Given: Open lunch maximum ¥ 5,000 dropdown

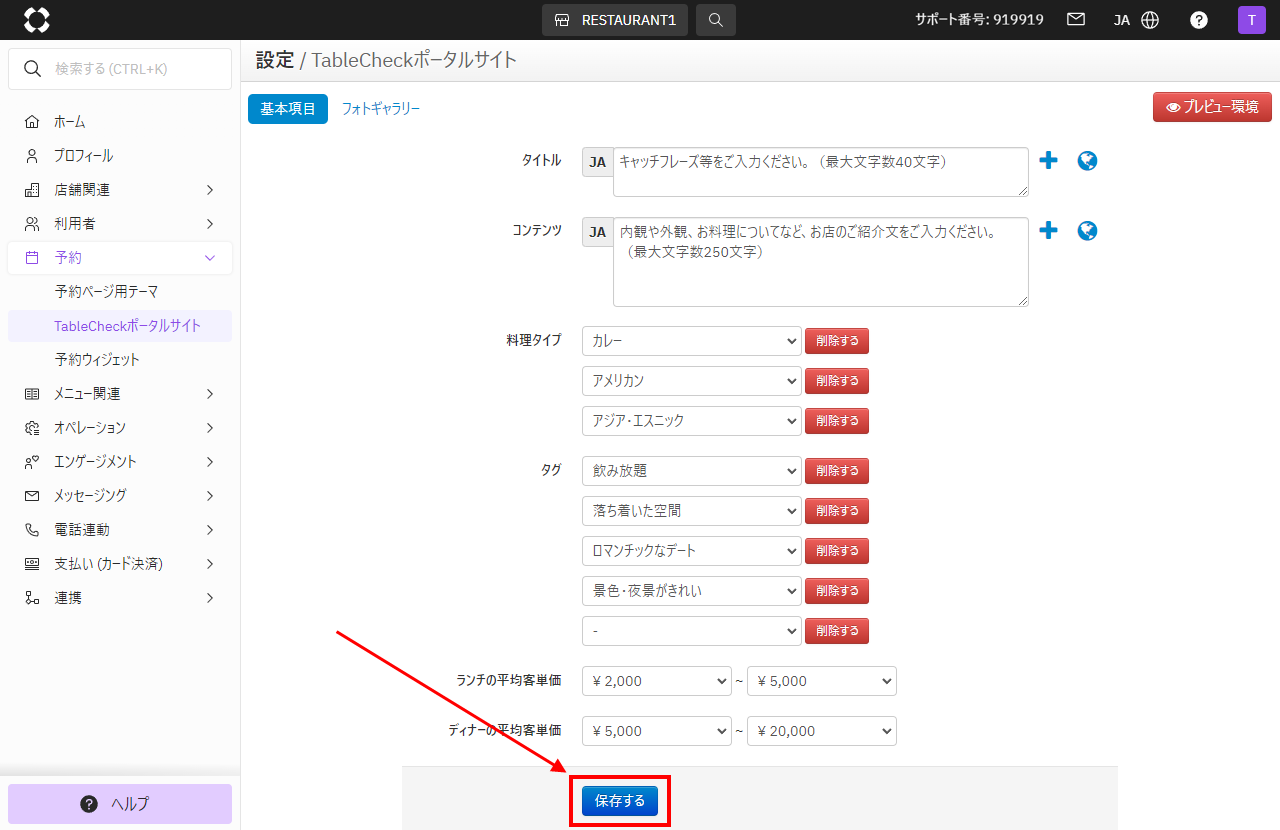Looking at the screenshot, I should (822, 681).
